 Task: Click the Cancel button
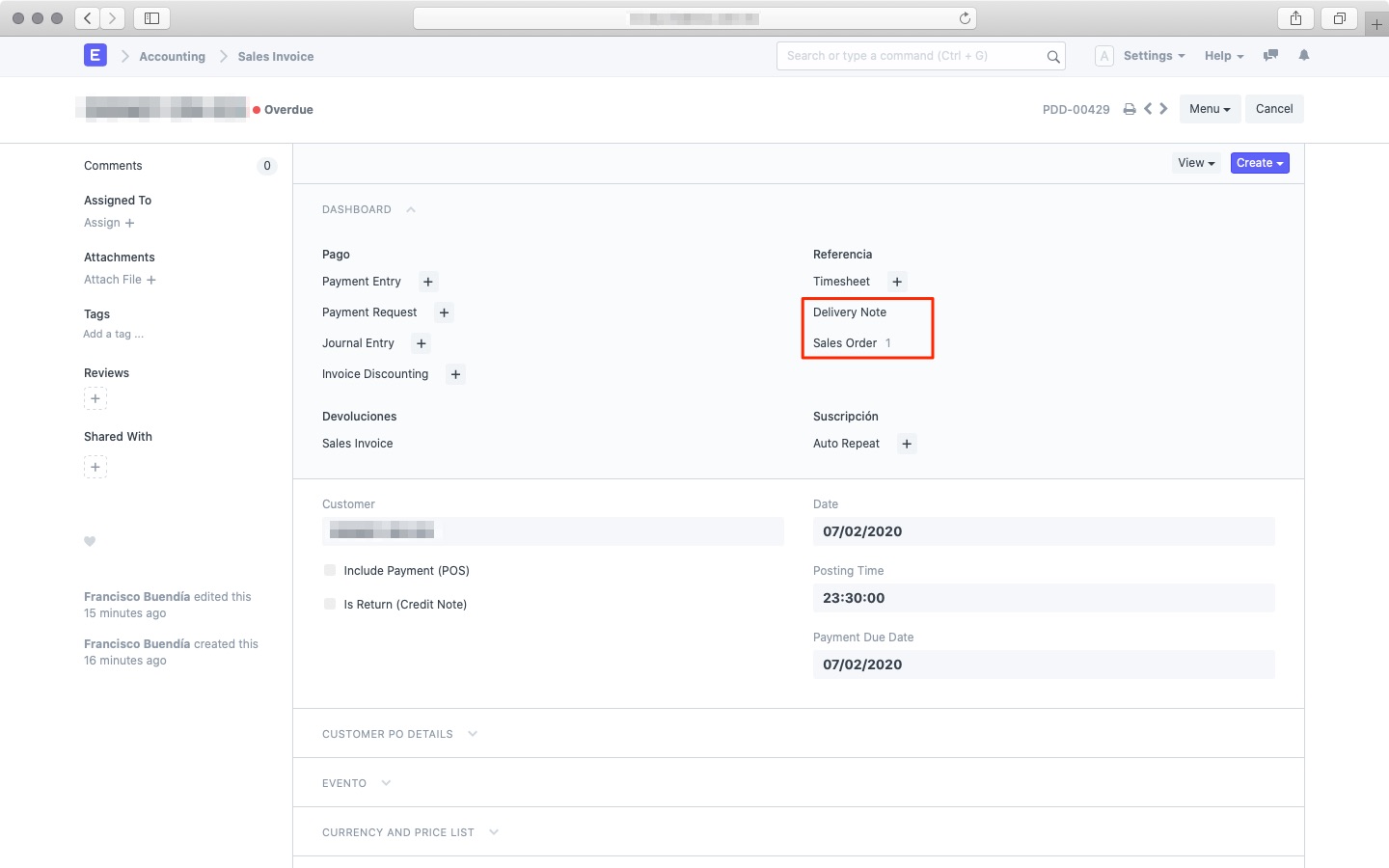[1274, 109]
